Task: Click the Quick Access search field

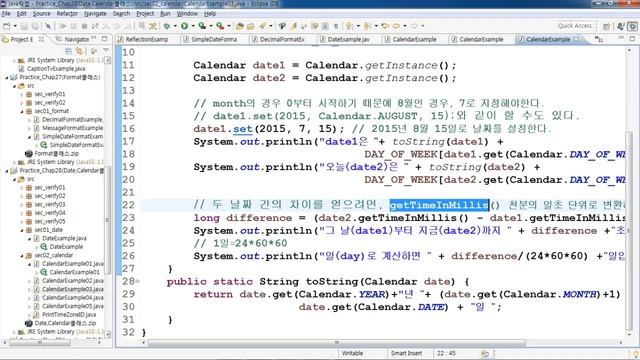Action: [575, 26]
